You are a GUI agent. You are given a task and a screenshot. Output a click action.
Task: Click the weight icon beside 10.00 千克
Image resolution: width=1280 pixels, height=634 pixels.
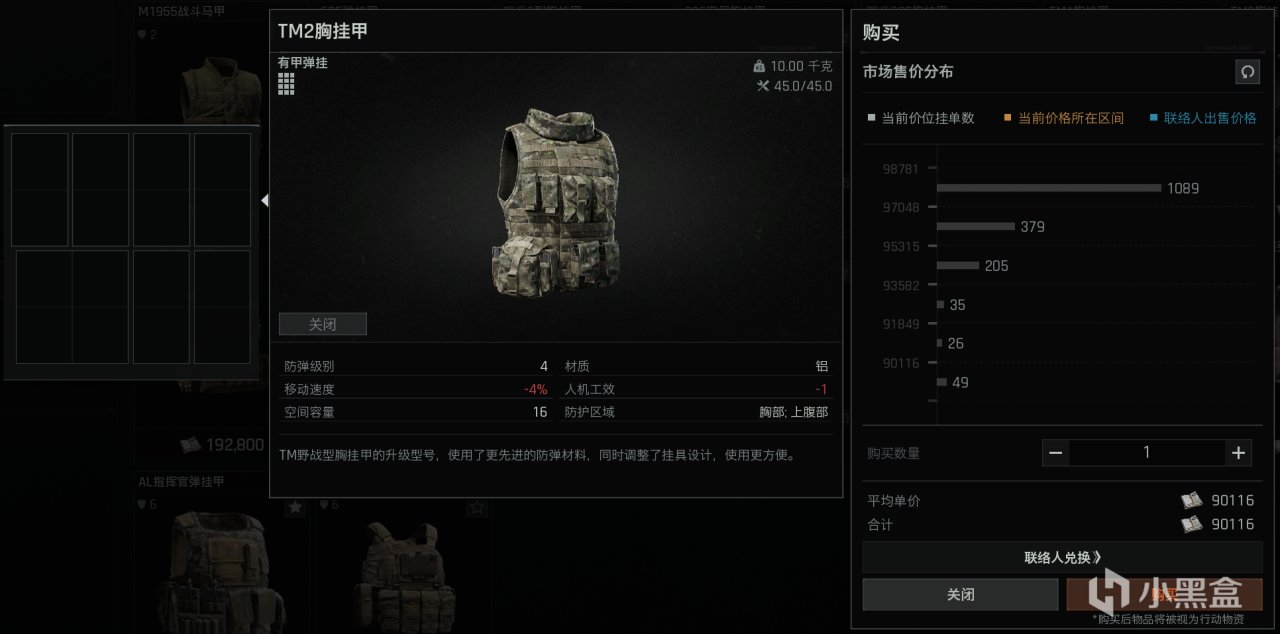coord(759,66)
